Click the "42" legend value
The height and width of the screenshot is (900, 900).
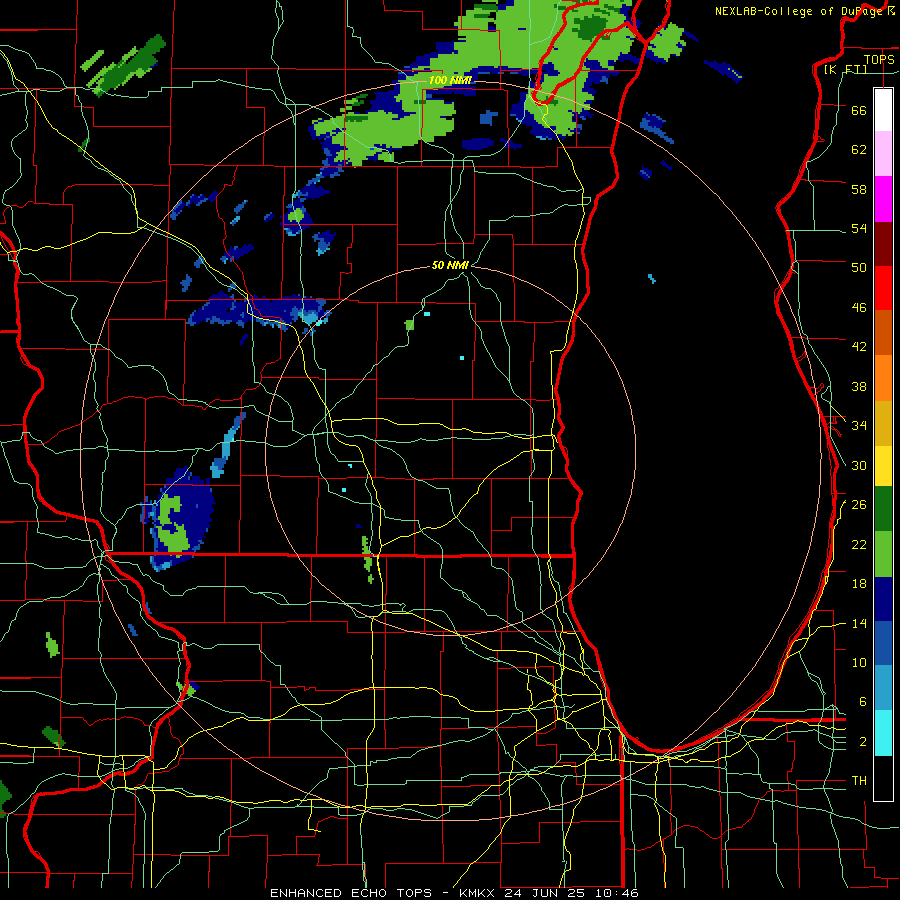coord(859,347)
